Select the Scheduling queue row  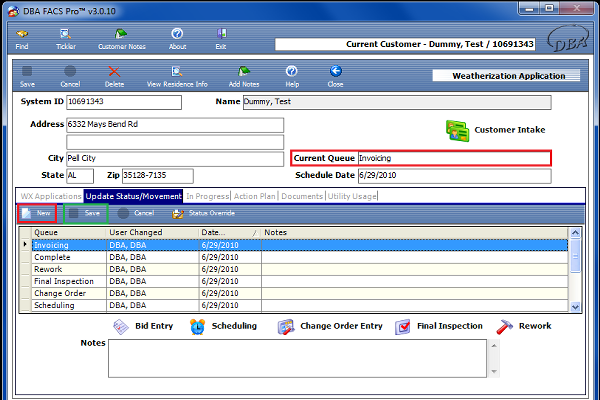click(300, 305)
